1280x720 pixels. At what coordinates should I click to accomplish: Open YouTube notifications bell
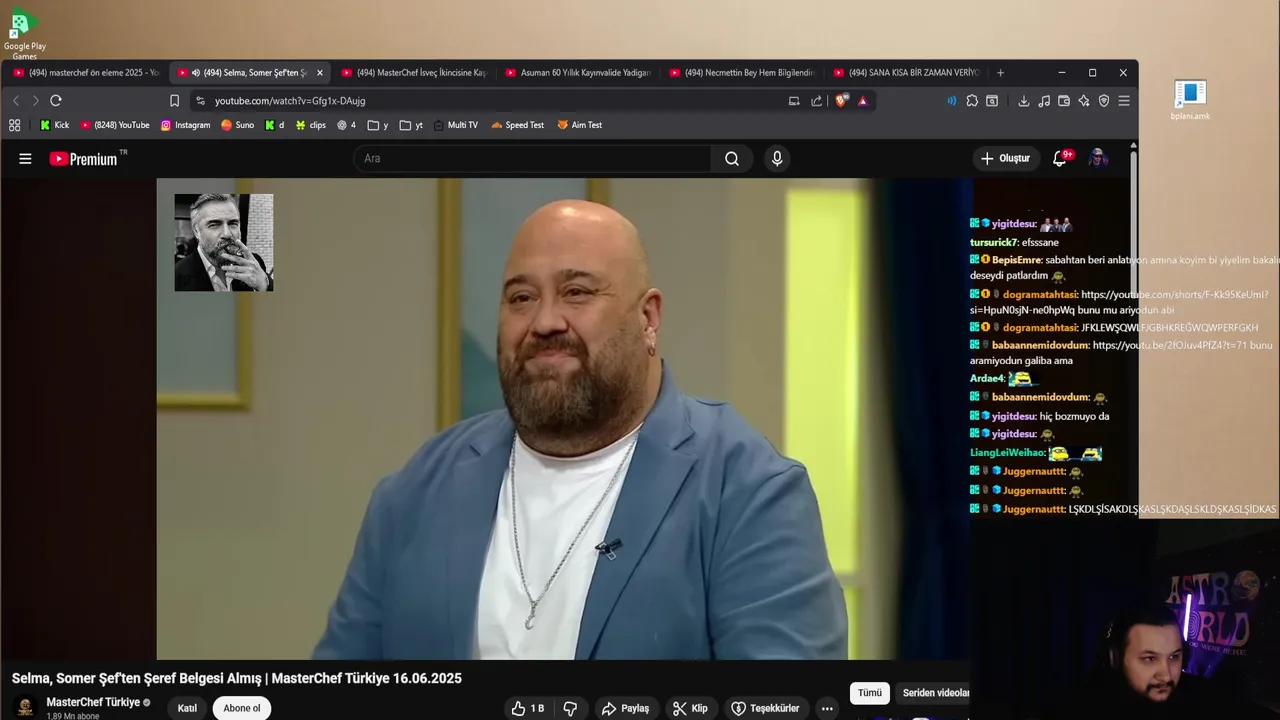click(x=1060, y=158)
